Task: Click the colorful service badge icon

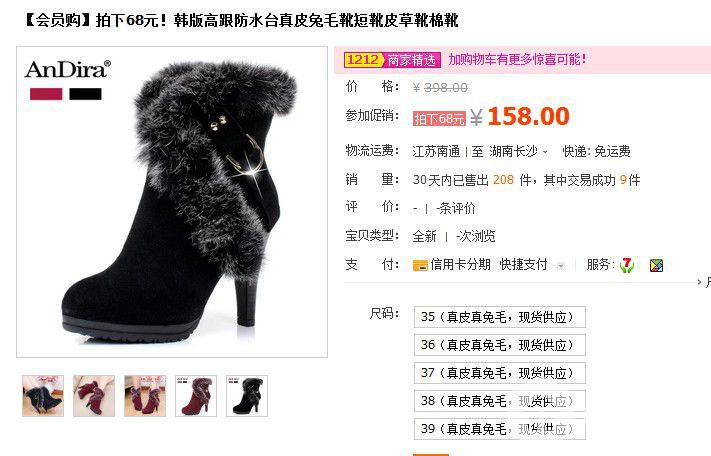Action: (656, 265)
